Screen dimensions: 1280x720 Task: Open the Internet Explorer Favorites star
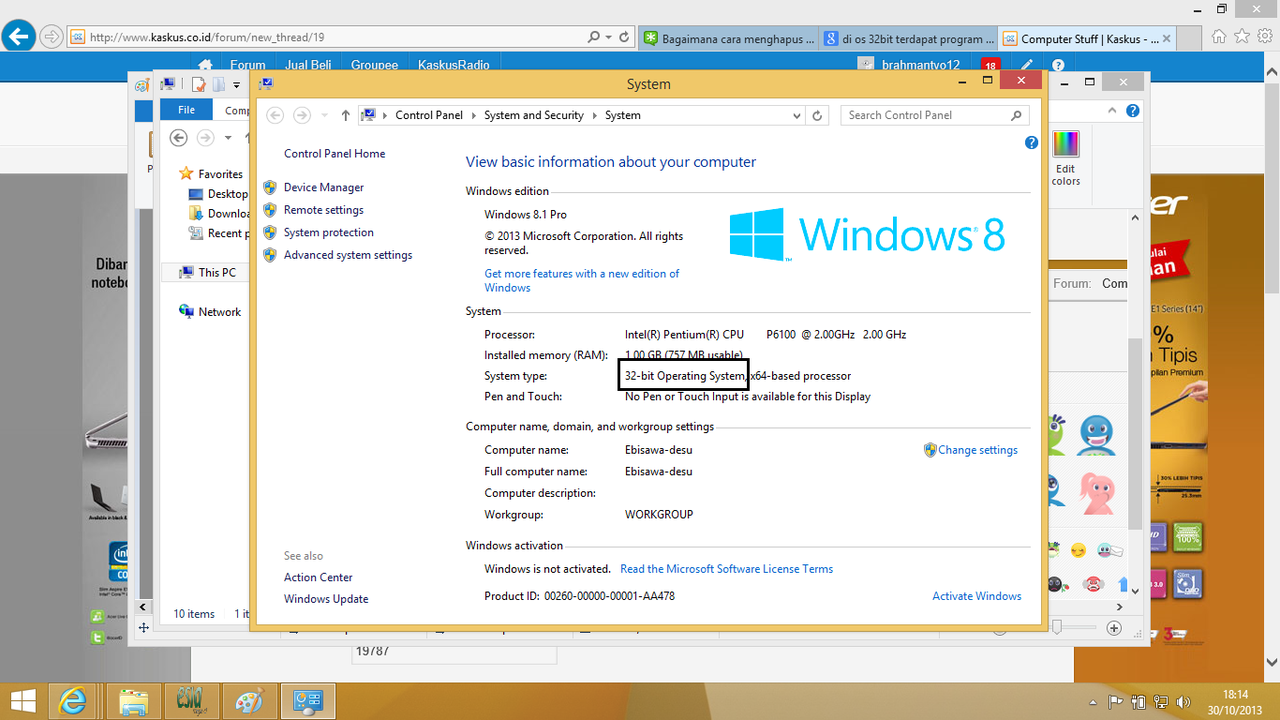tap(1242, 37)
